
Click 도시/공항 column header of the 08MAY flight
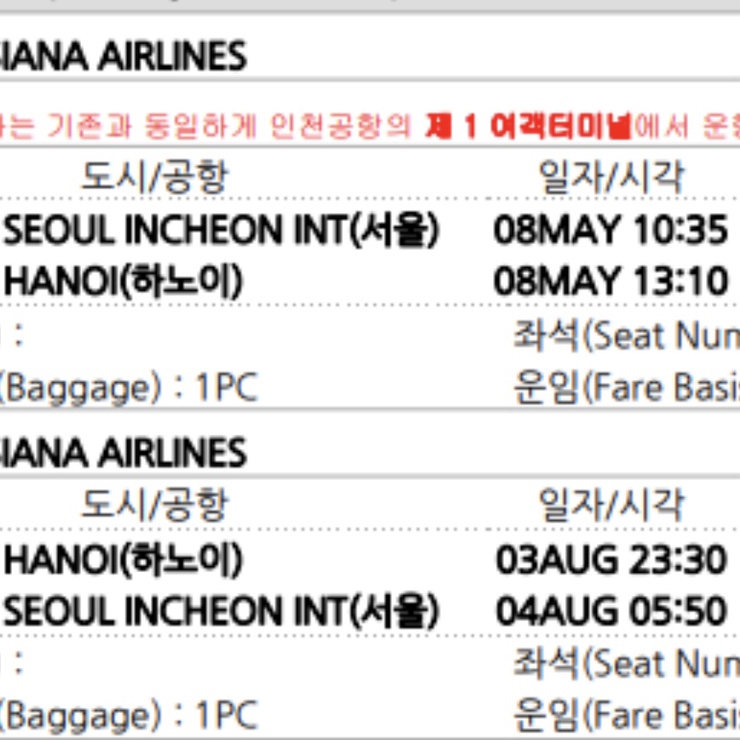tap(155, 177)
